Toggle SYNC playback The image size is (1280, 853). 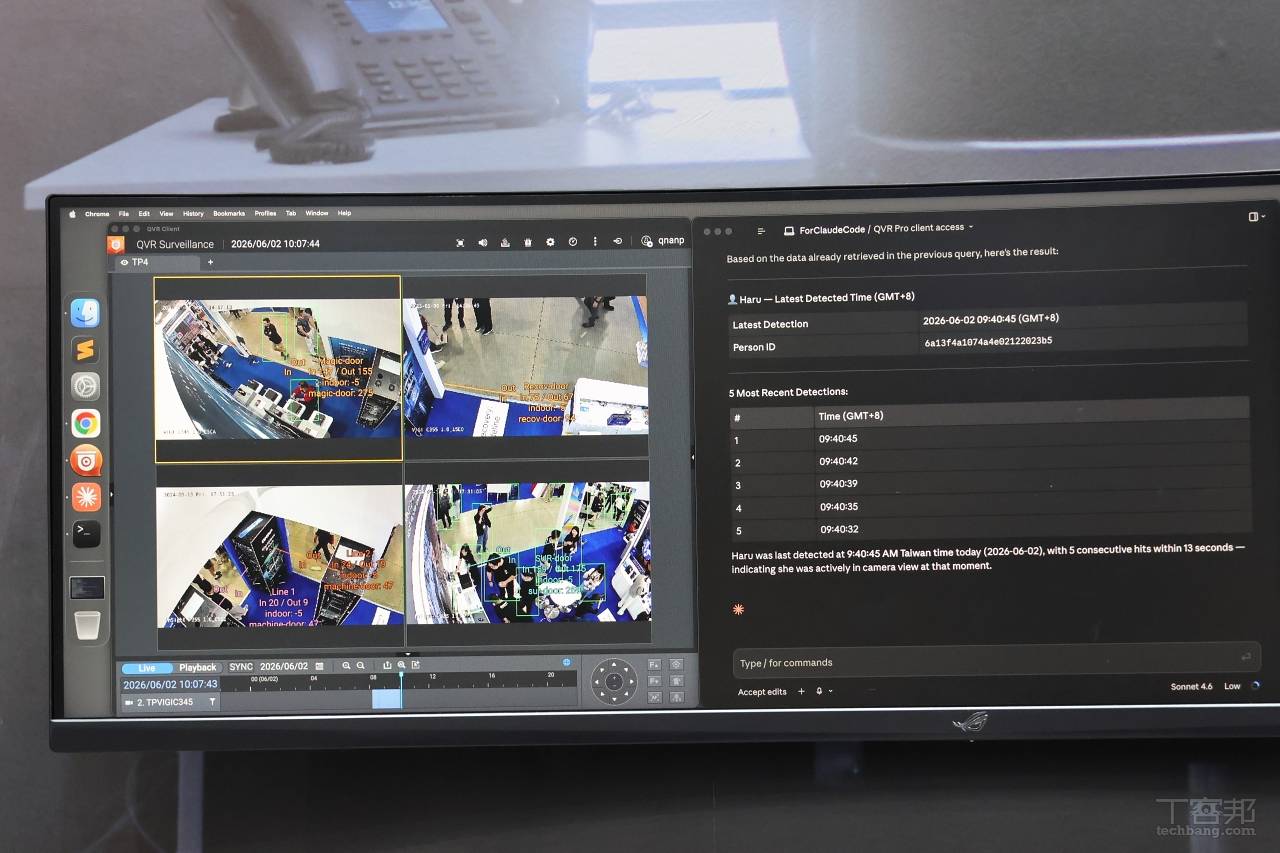coord(241,667)
